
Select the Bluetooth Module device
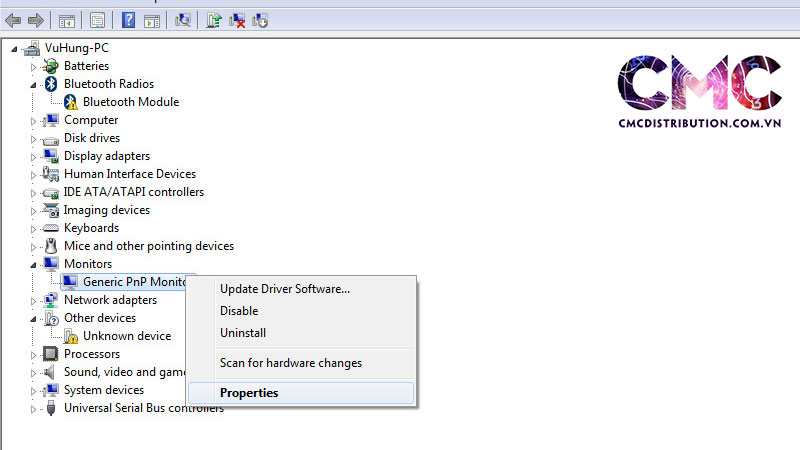(130, 102)
